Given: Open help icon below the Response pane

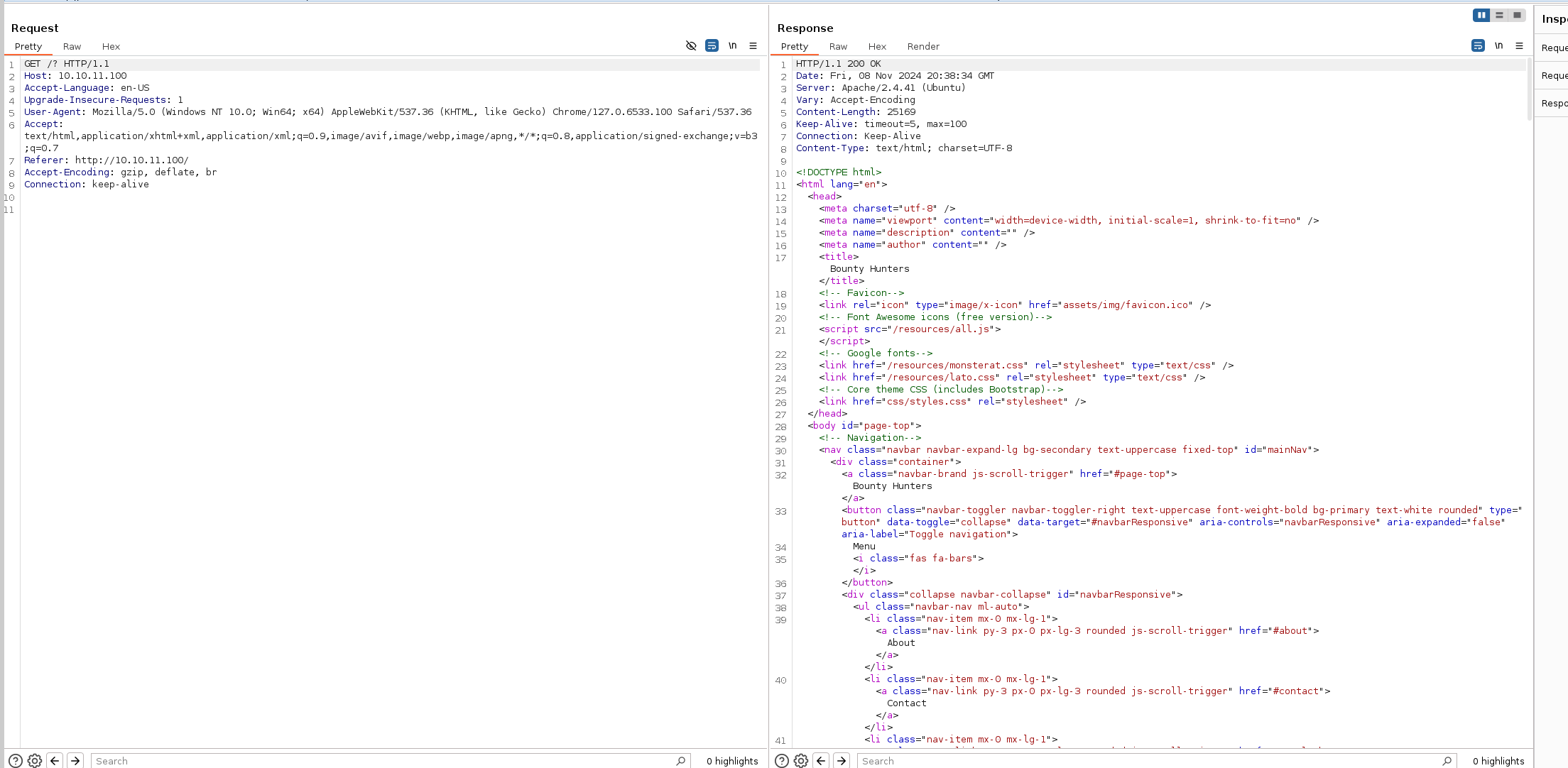Looking at the screenshot, I should (x=782, y=760).
